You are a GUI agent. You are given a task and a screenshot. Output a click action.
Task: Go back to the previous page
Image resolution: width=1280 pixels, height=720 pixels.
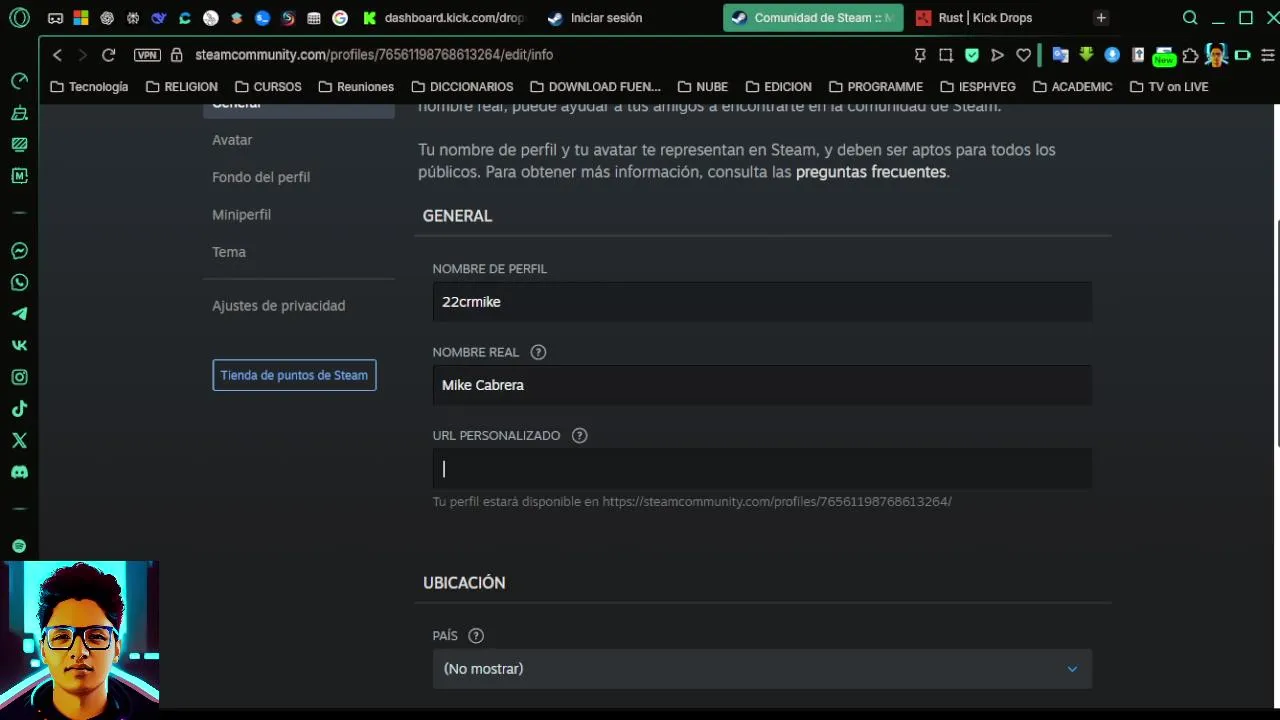point(57,55)
